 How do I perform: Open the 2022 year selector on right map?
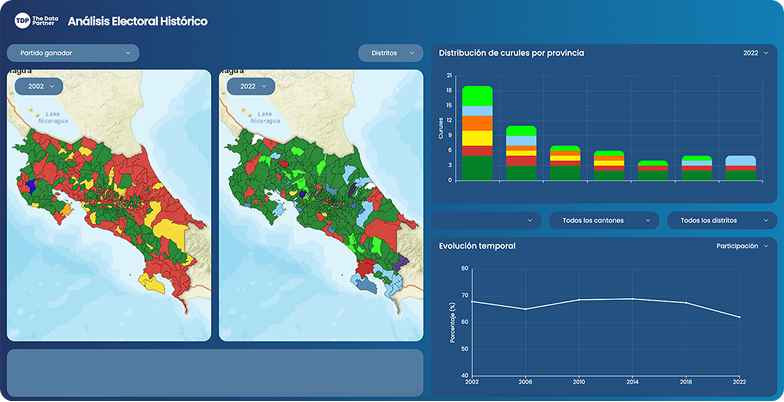point(251,87)
